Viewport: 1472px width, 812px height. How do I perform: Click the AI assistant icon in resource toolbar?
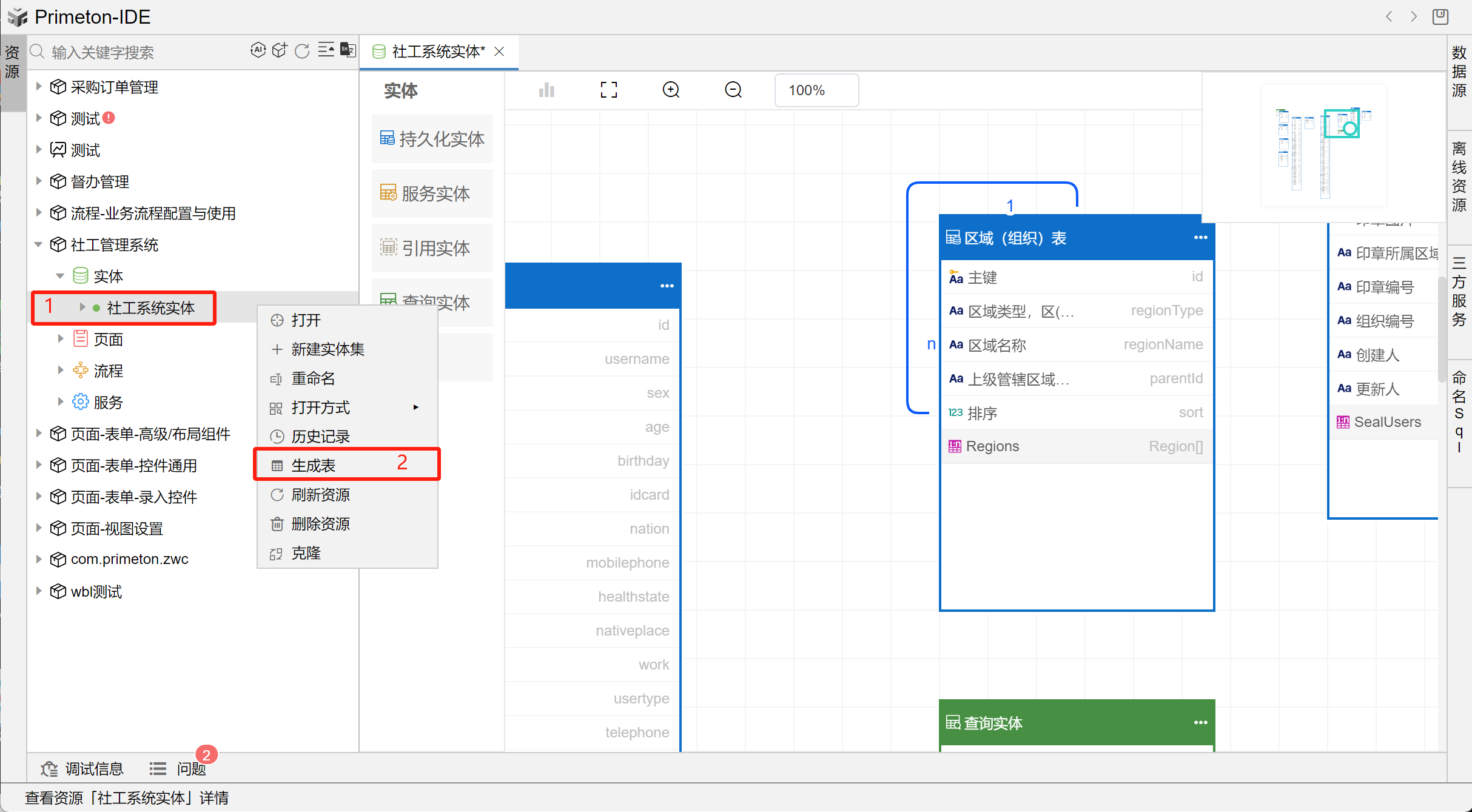pos(258,50)
